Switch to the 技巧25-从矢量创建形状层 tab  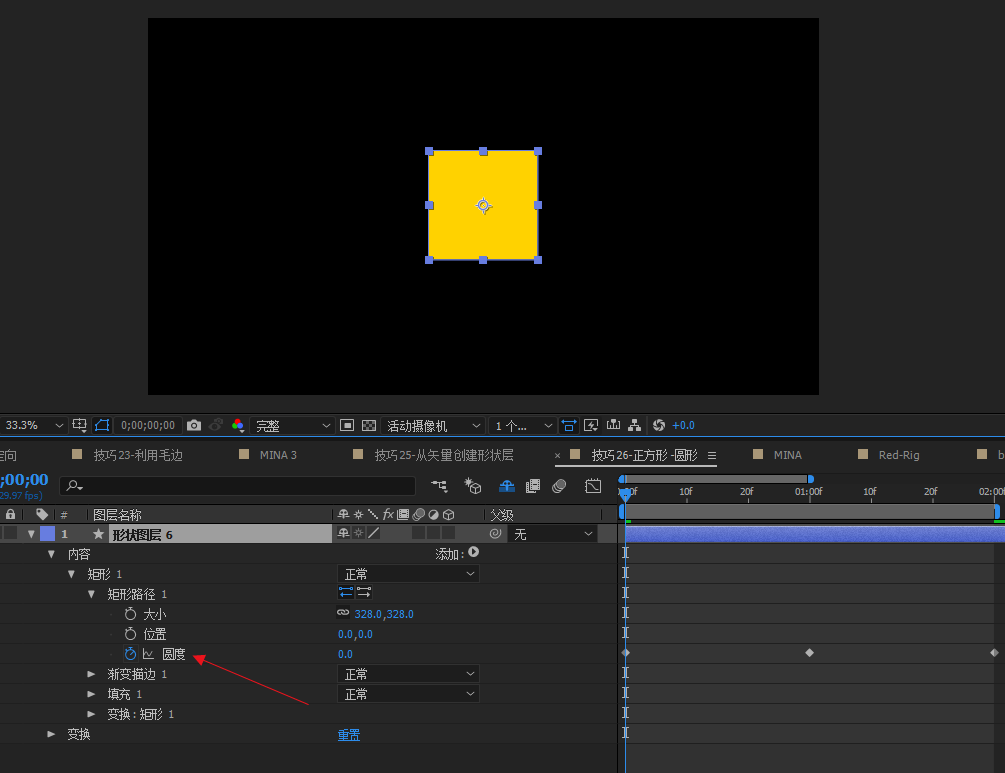(x=444, y=455)
